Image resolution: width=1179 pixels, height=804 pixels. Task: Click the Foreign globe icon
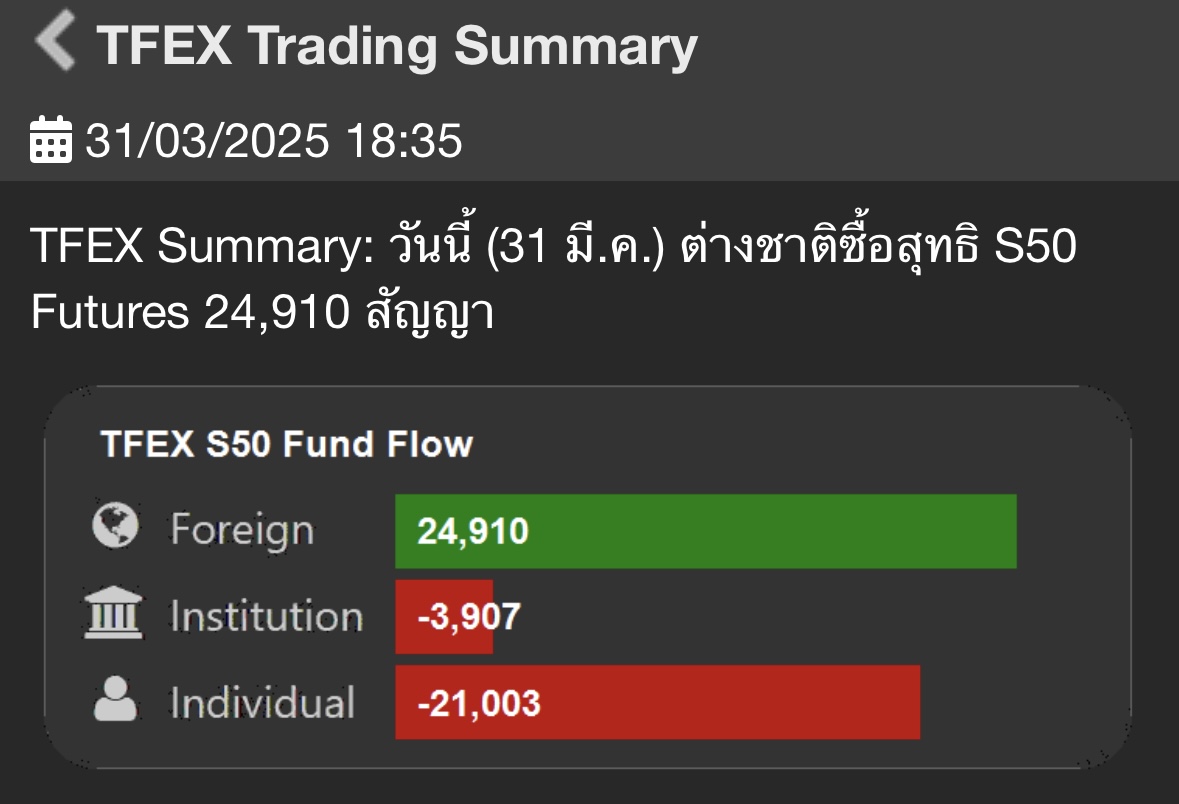tap(115, 527)
